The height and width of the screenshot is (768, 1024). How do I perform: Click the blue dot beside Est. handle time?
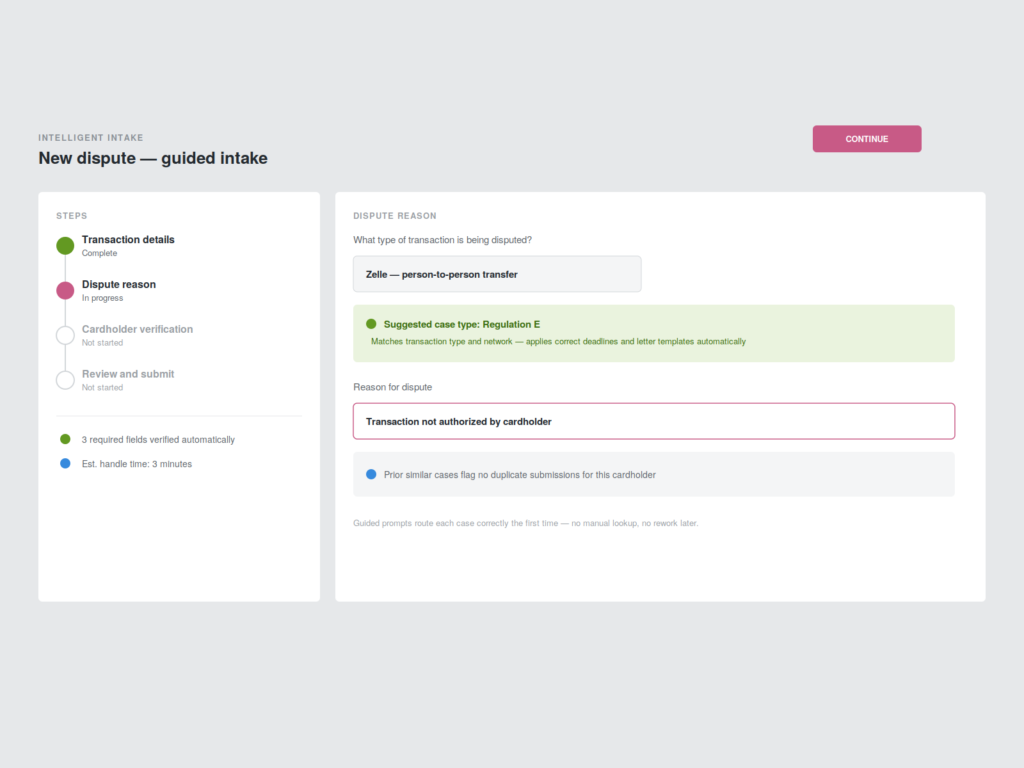pyautogui.click(x=65, y=464)
